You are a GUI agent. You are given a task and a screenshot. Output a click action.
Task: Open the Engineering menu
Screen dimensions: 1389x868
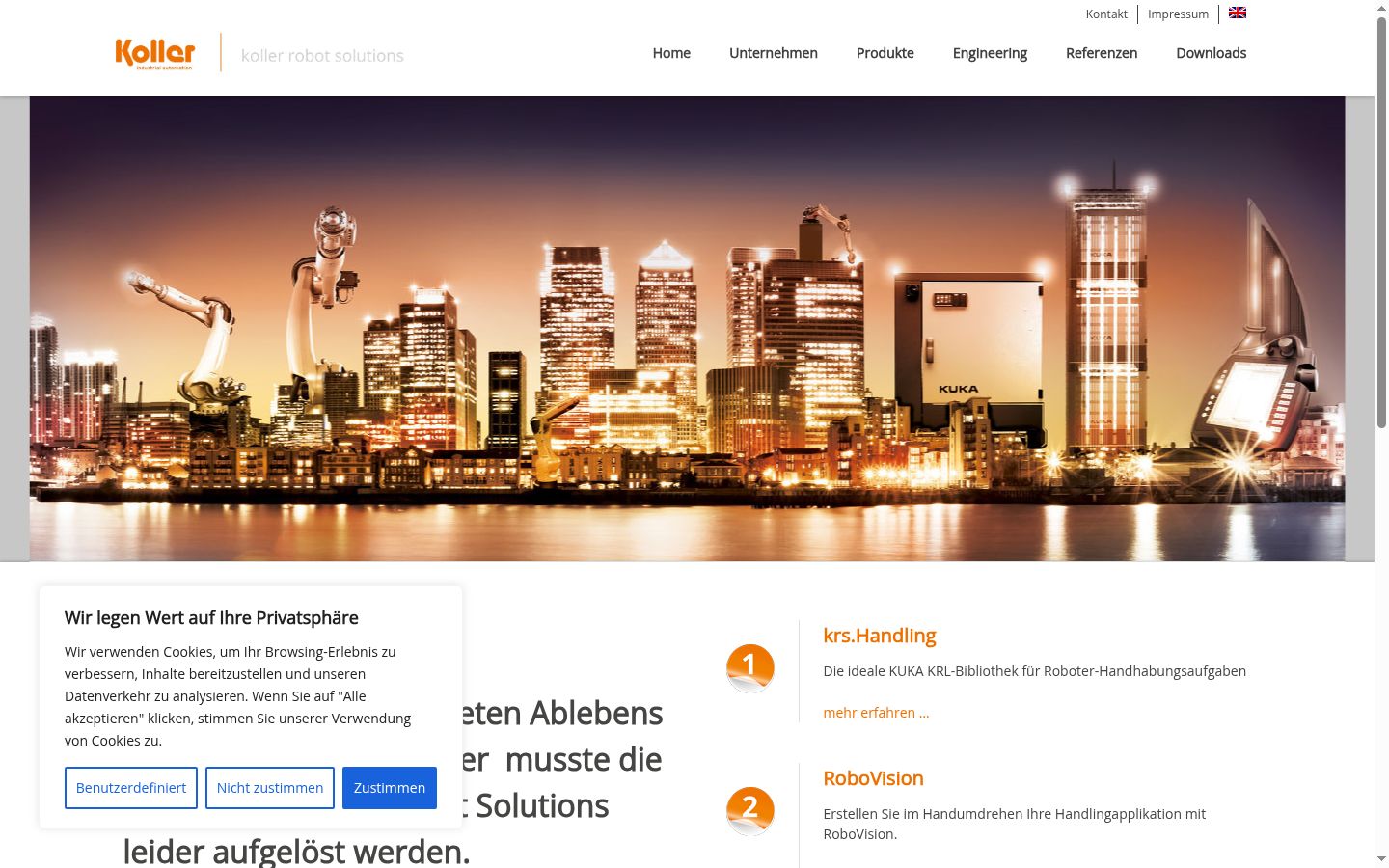pos(990,53)
